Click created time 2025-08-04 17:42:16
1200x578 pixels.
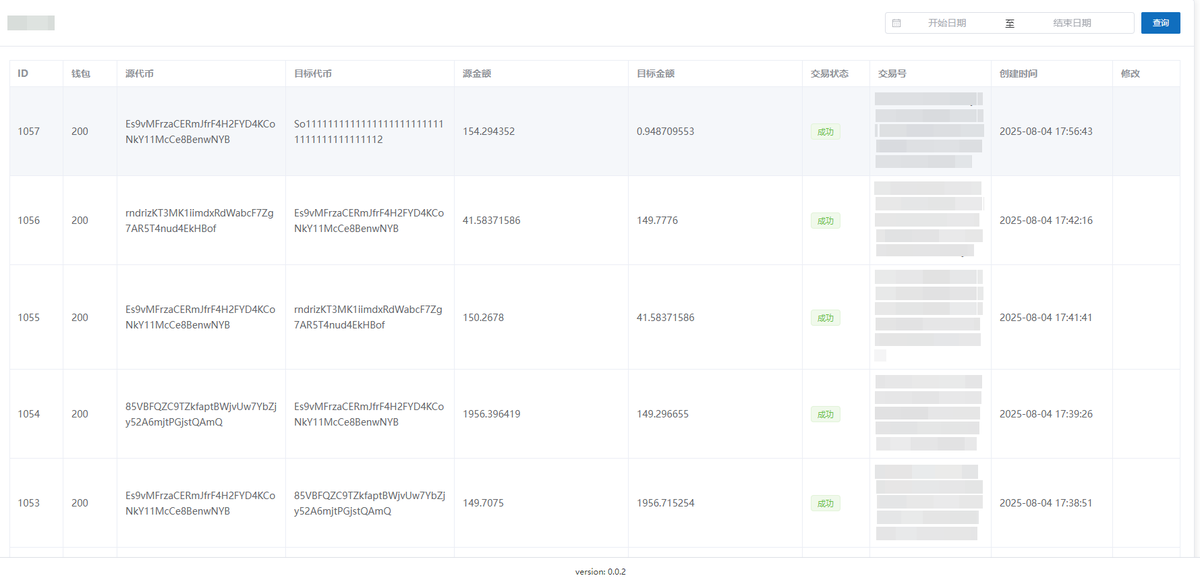click(1046, 220)
